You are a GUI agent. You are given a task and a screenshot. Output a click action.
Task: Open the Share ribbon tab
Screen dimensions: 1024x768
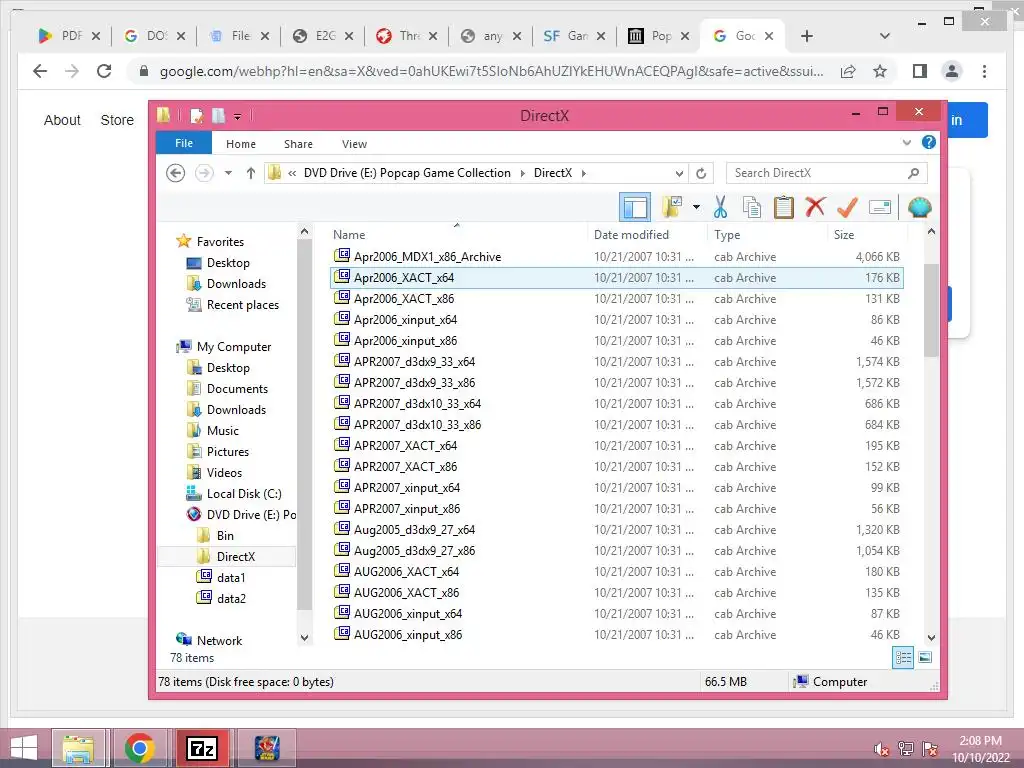pos(298,144)
